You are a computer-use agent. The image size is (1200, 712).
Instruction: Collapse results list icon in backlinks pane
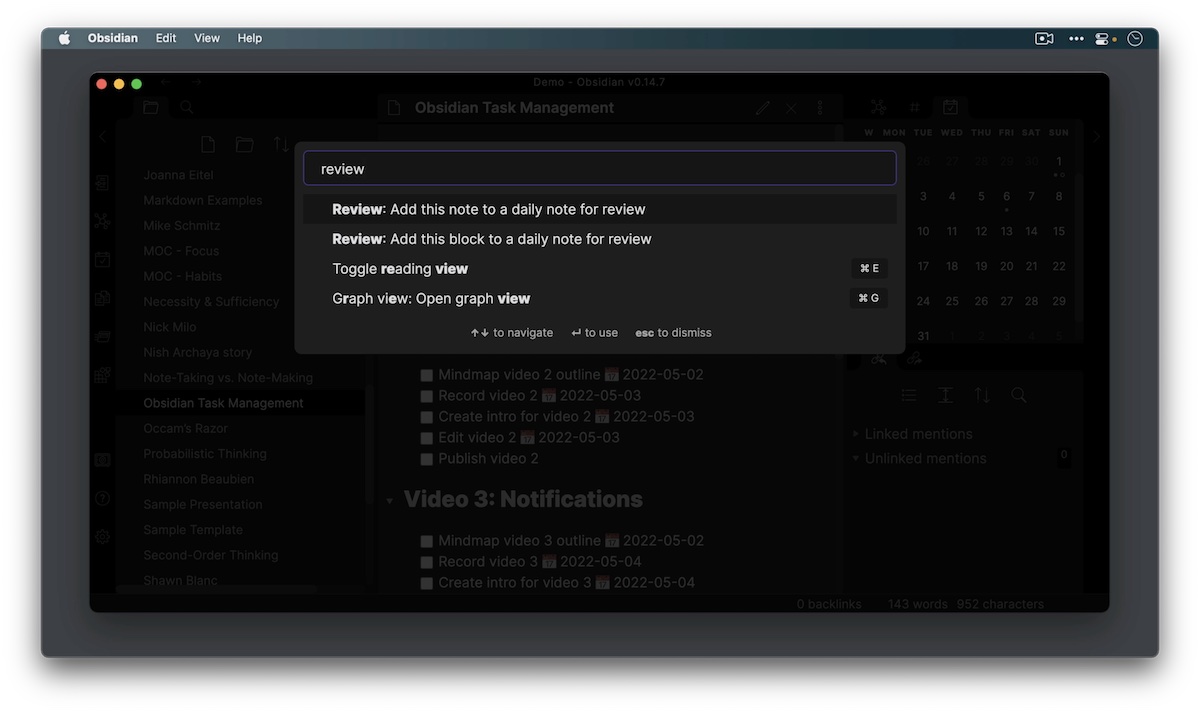(x=908, y=395)
